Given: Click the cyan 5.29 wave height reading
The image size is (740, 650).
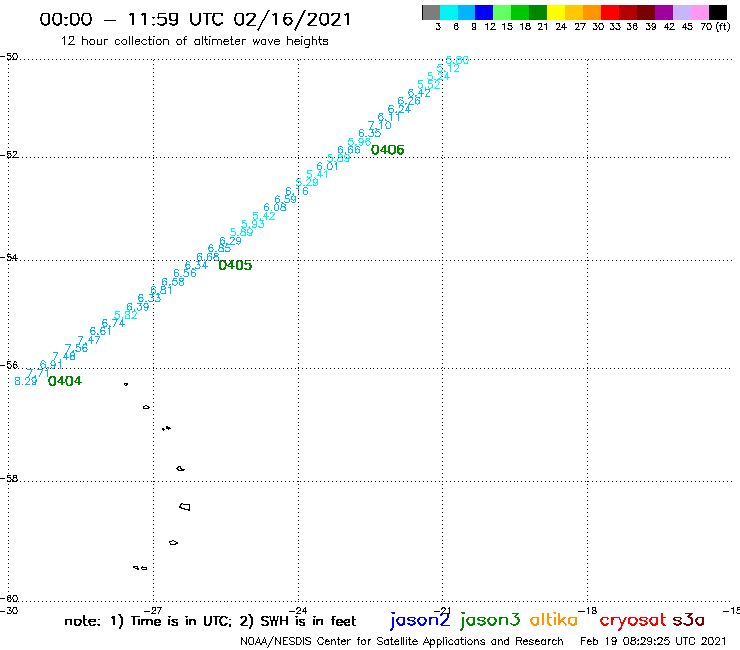Looking at the screenshot, I should point(307,182).
